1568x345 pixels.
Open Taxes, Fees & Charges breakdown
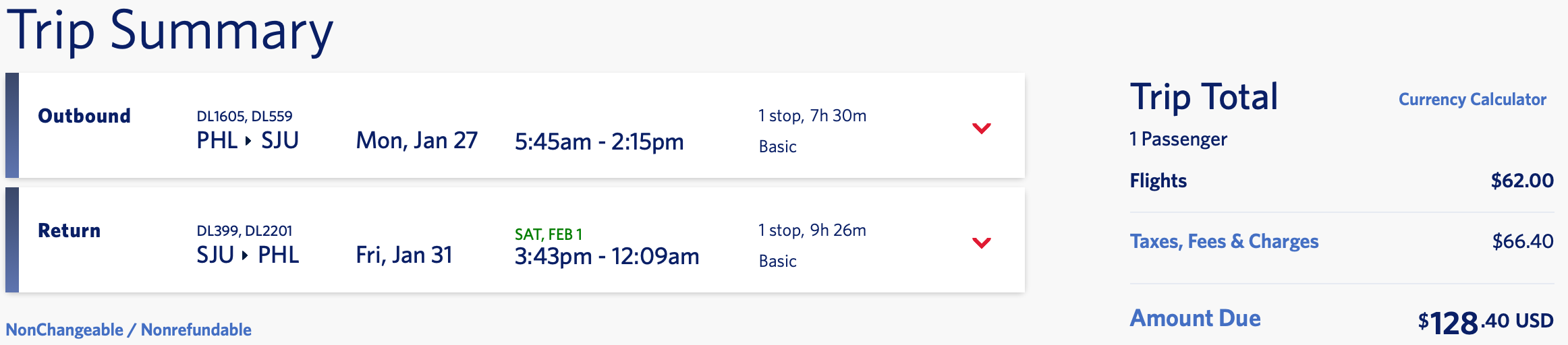(1223, 241)
